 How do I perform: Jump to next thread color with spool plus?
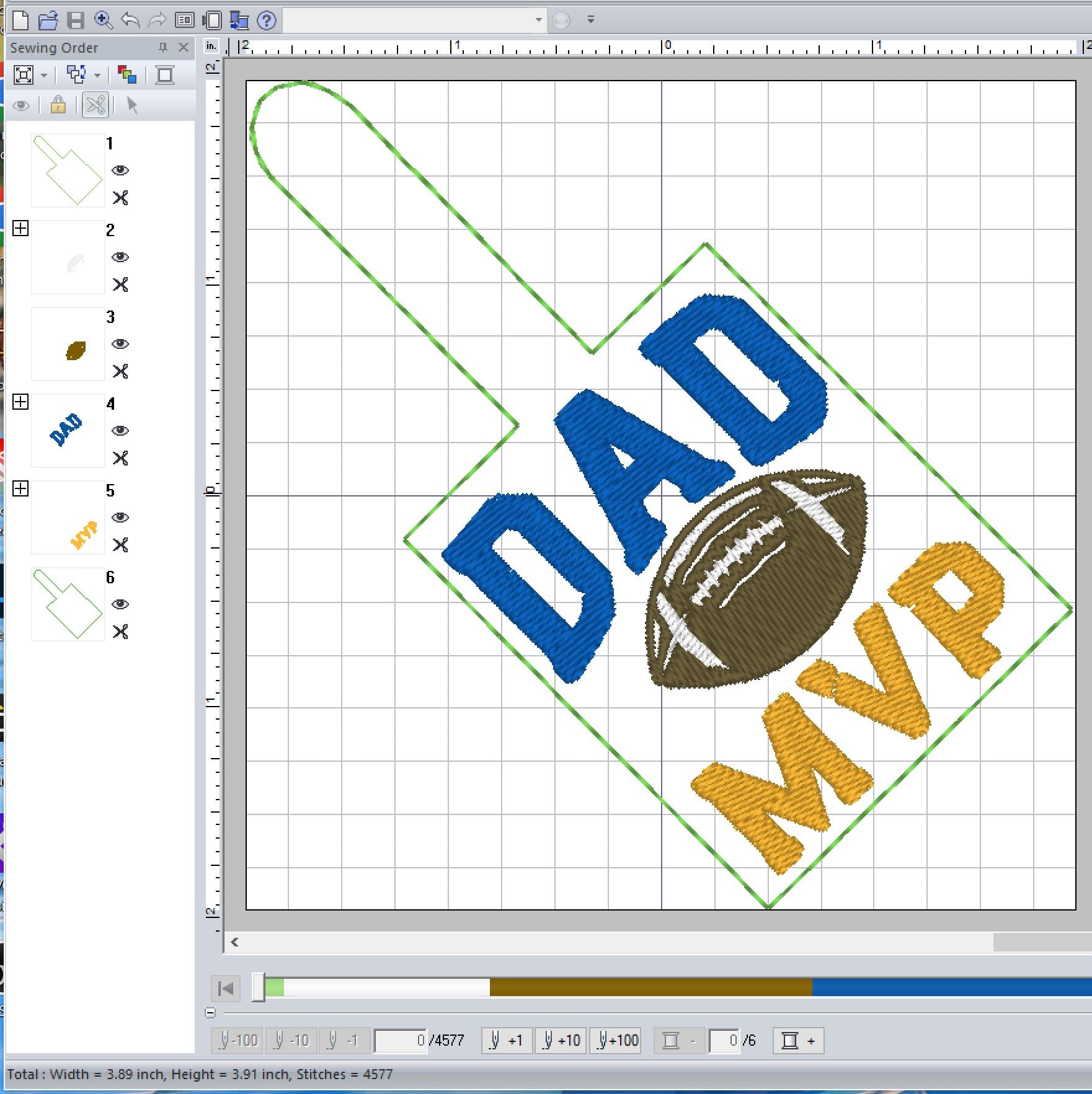tap(798, 1041)
